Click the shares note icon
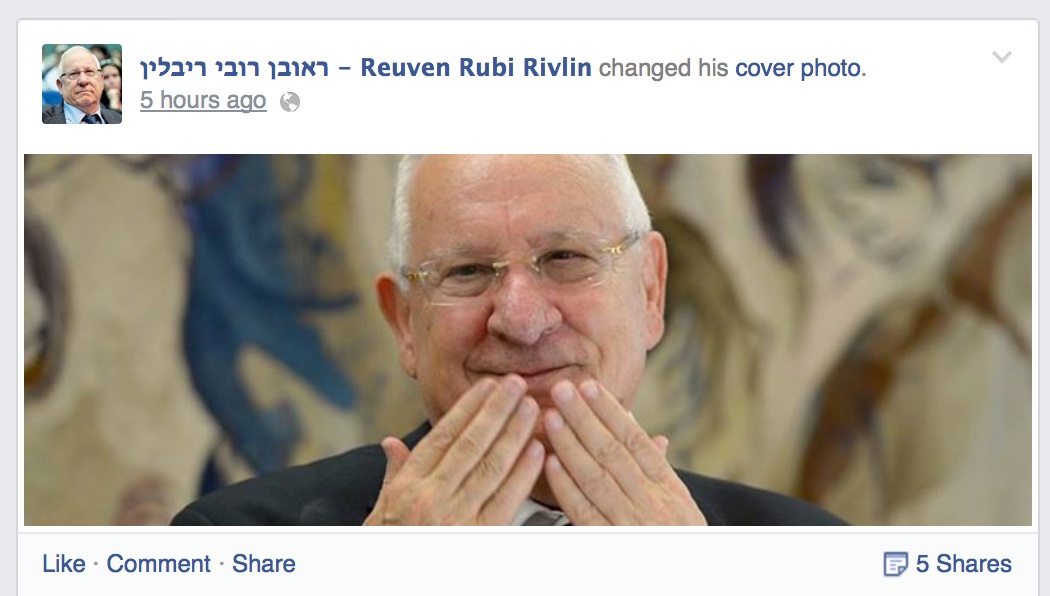The width and height of the screenshot is (1050, 596). pyautogui.click(x=895, y=564)
